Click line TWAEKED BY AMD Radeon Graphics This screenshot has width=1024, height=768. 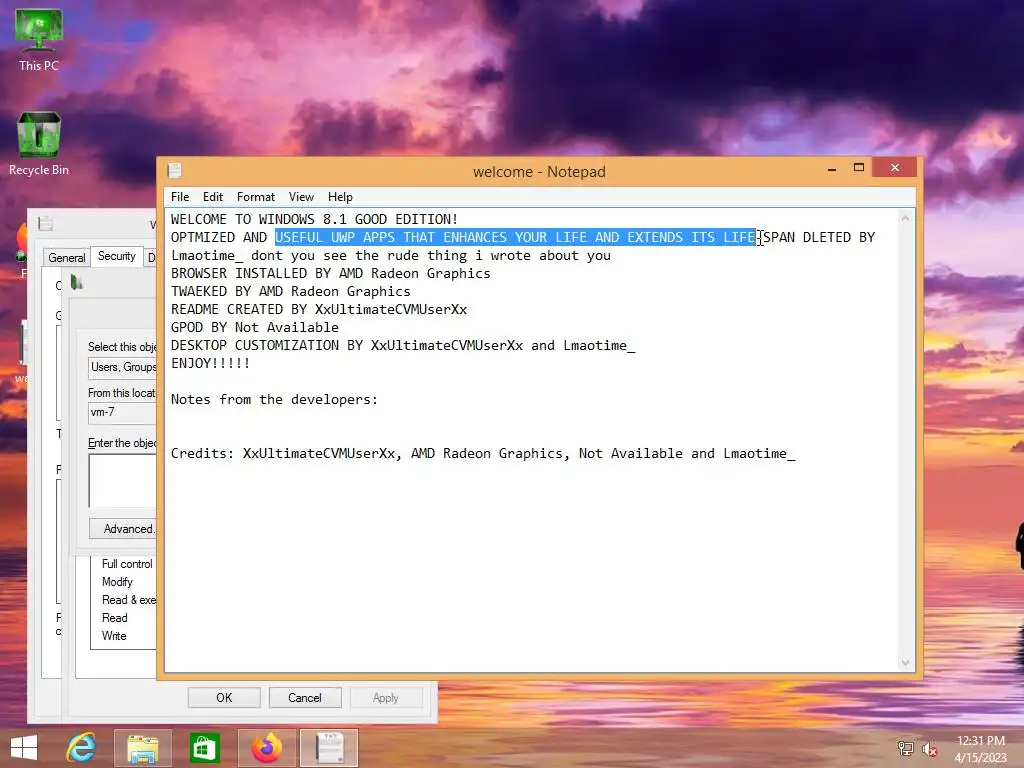(291, 291)
